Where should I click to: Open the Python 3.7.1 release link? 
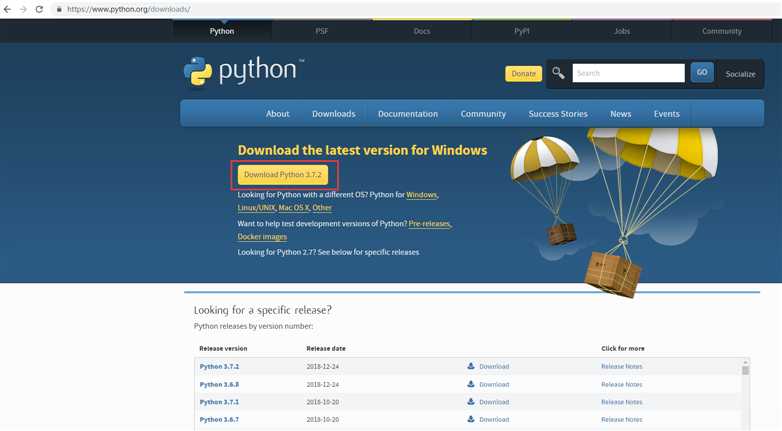tap(219, 402)
